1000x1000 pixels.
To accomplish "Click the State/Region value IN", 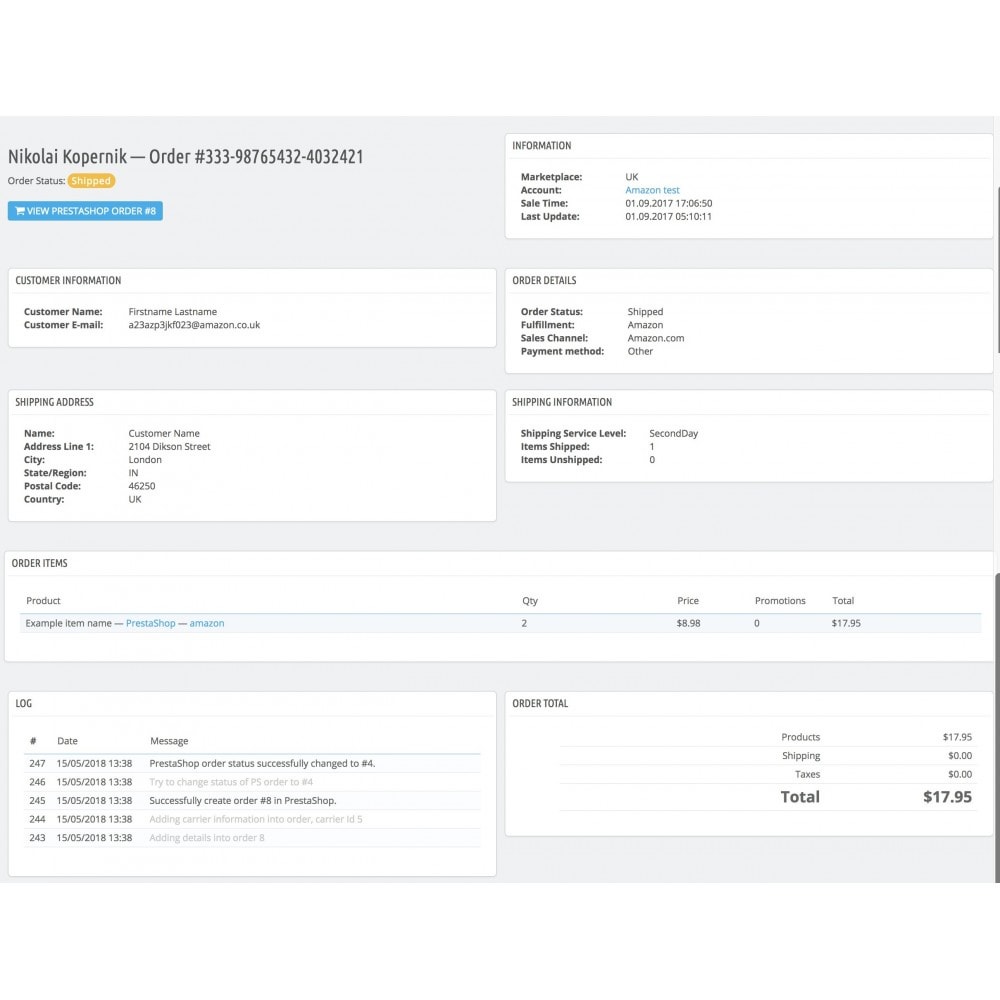I will point(133,473).
